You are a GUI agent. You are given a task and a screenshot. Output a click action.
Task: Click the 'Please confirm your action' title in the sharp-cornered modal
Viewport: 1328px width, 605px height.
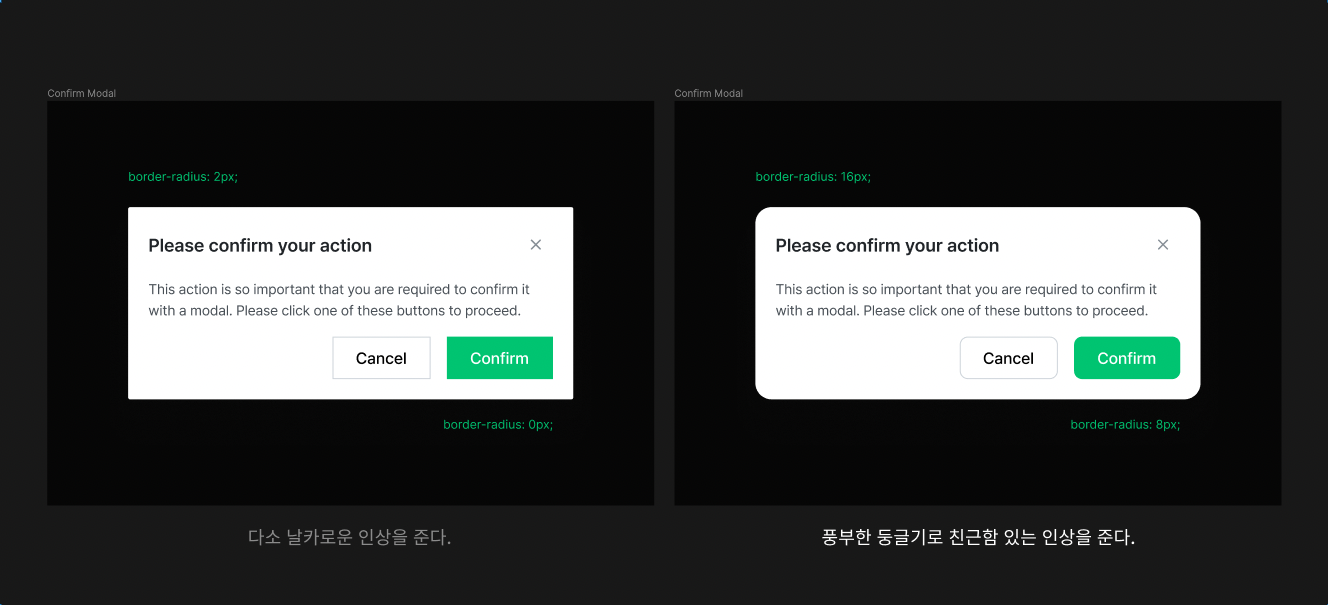click(x=260, y=246)
